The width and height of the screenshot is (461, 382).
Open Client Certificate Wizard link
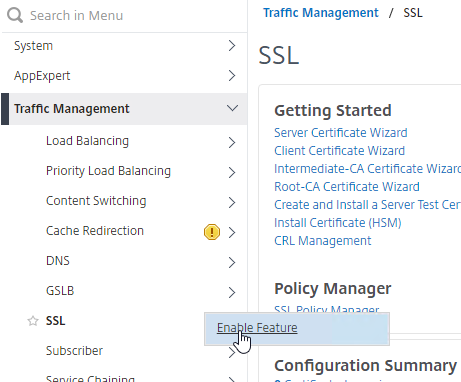339,151
